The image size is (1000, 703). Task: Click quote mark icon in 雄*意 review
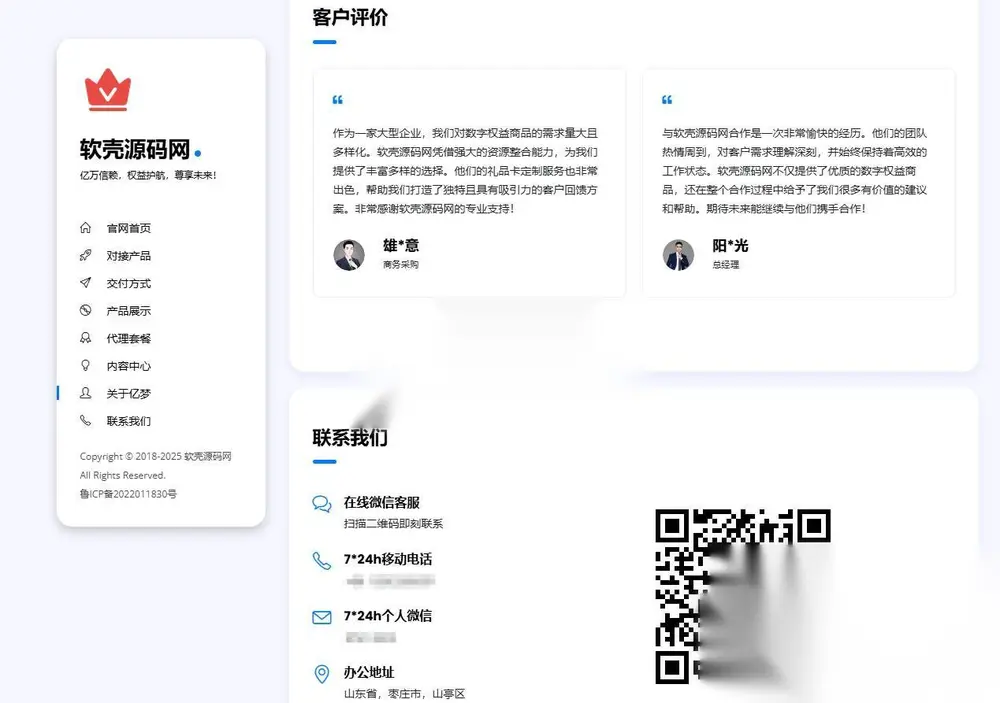[338, 100]
